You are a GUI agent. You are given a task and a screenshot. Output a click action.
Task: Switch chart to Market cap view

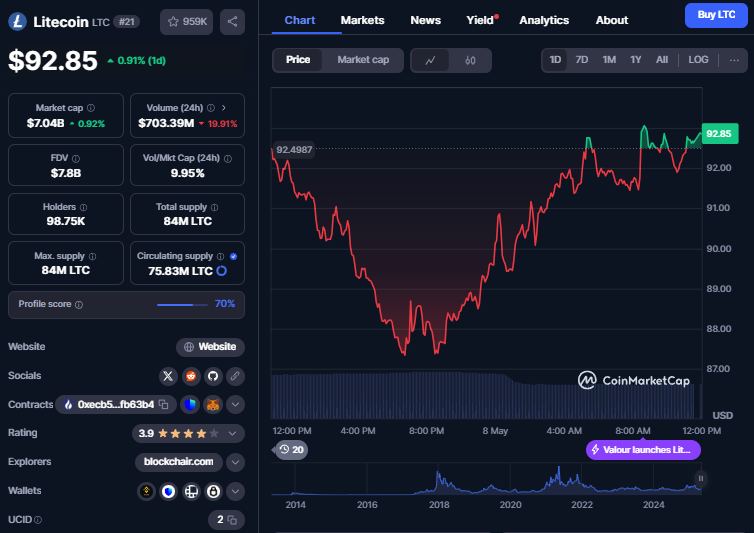tap(363, 60)
